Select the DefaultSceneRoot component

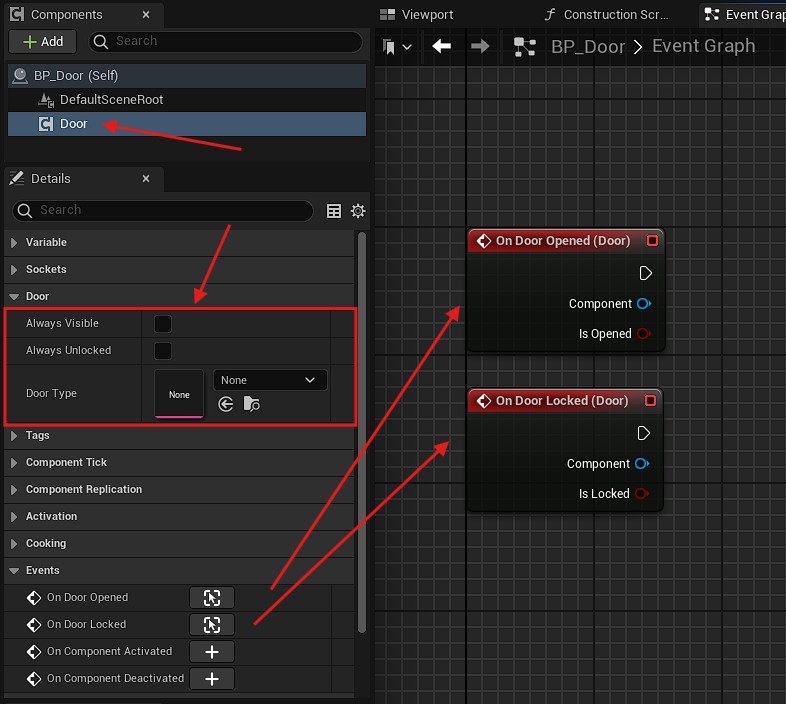(x=111, y=100)
